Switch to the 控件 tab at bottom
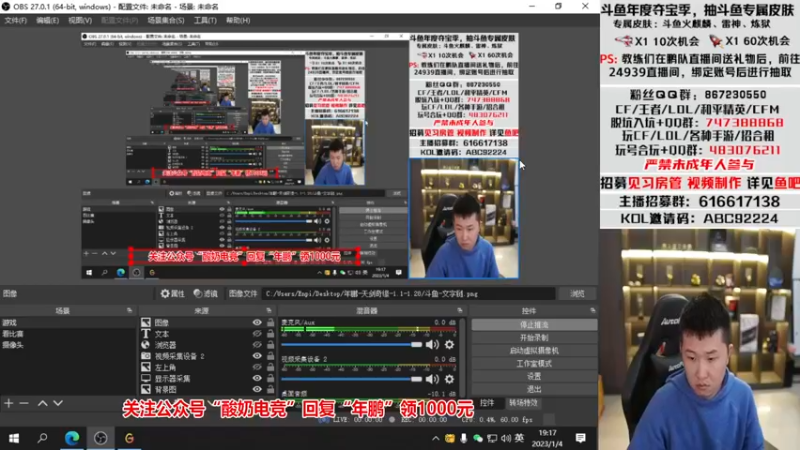800x450 pixels. pyautogui.click(x=487, y=403)
